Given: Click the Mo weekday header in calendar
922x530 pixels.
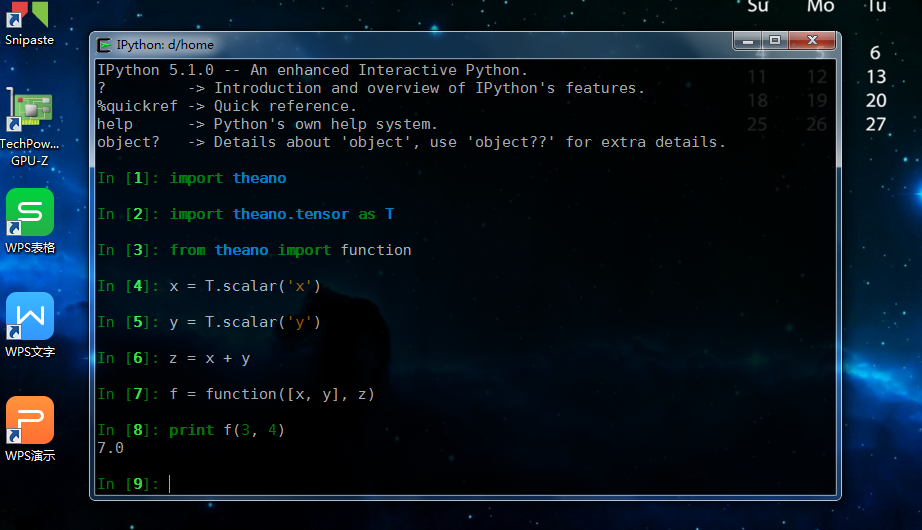Looking at the screenshot, I should (x=820, y=6).
